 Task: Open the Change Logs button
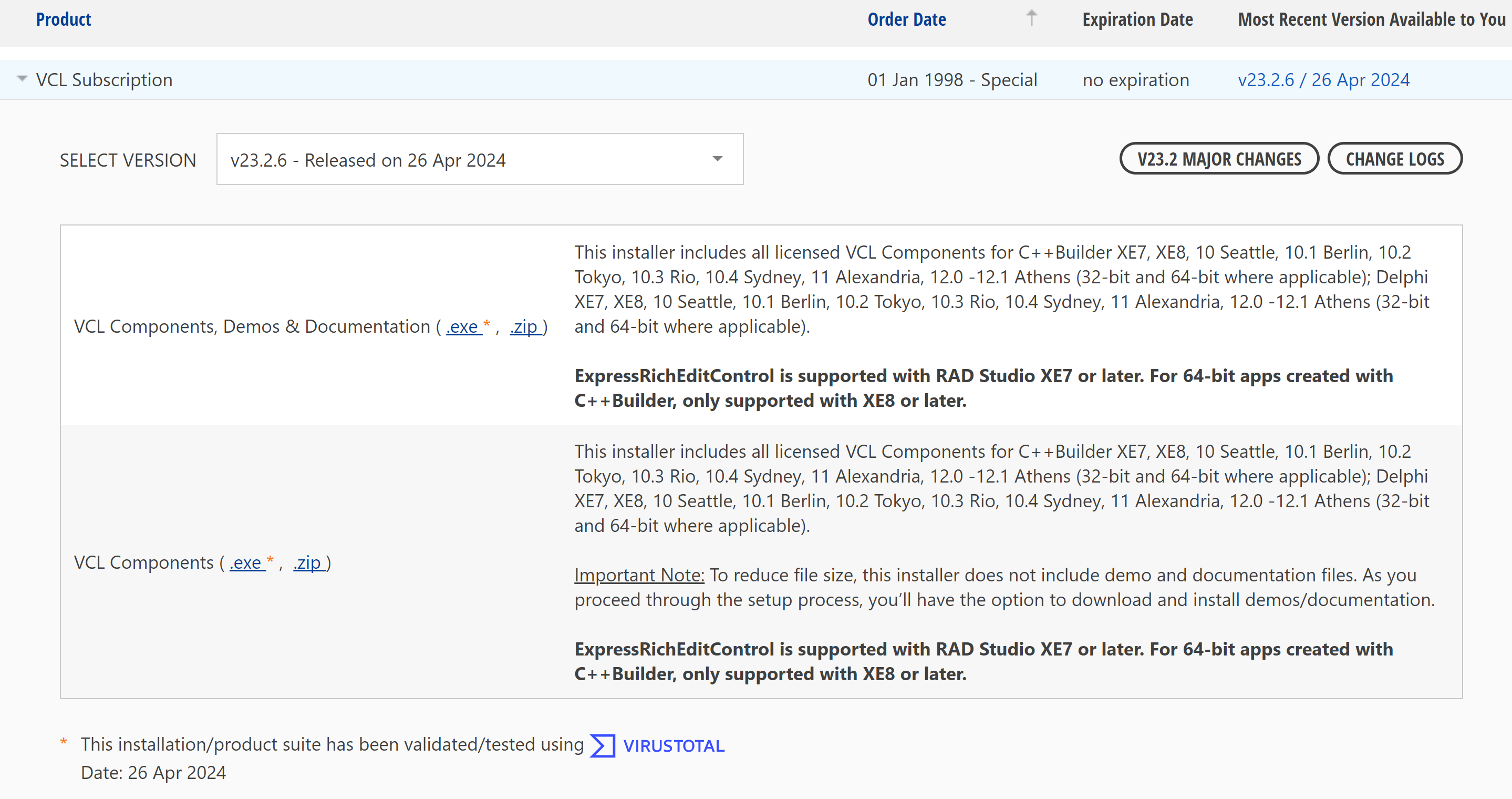tap(1395, 159)
